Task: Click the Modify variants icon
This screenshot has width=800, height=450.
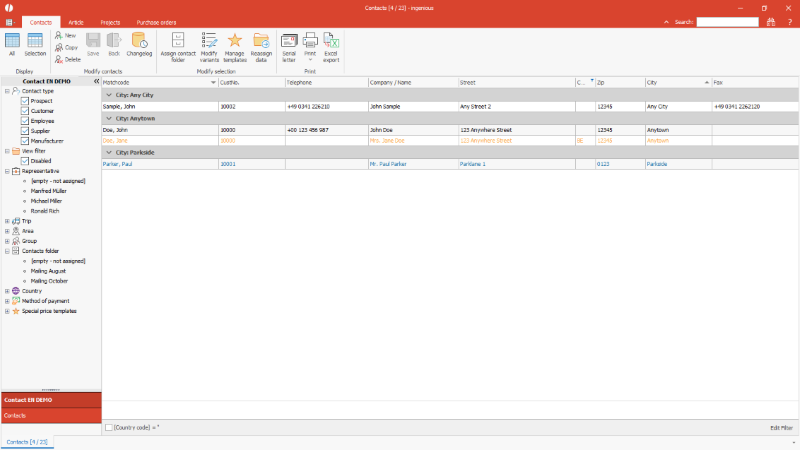Action: [209, 42]
